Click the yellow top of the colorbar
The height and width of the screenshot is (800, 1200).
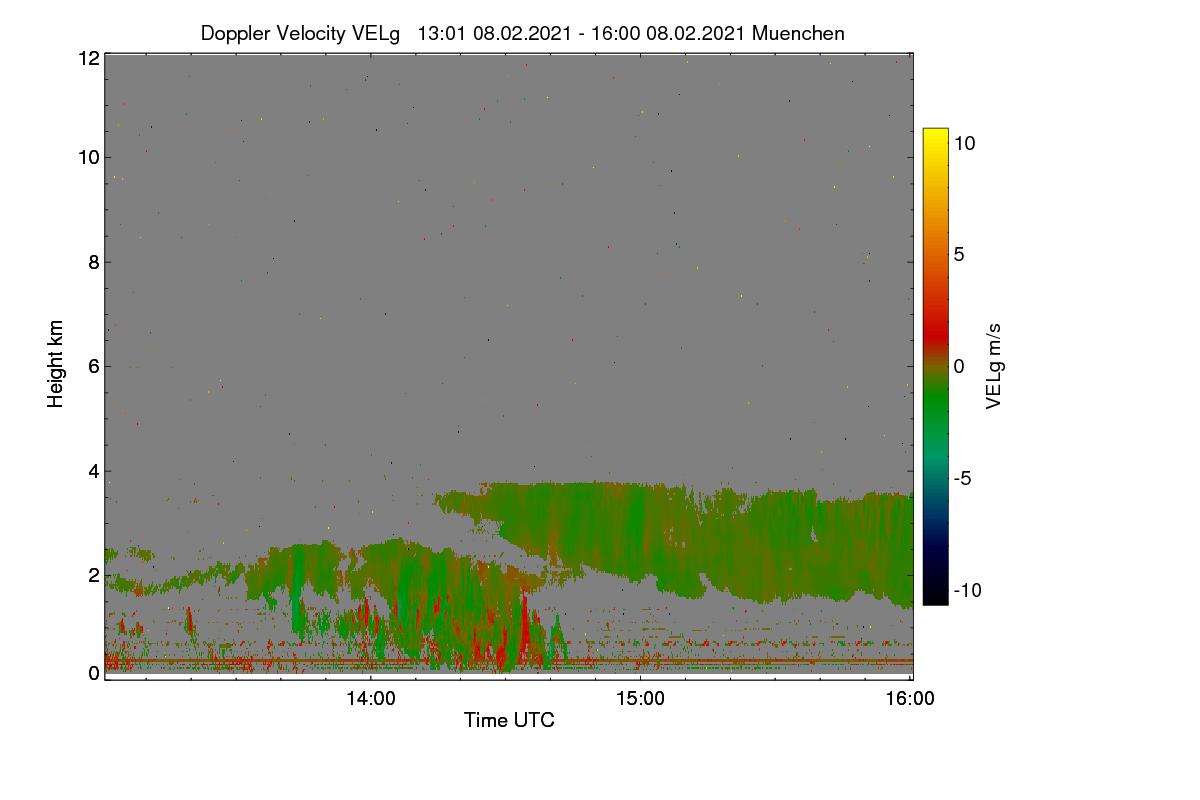pos(935,138)
